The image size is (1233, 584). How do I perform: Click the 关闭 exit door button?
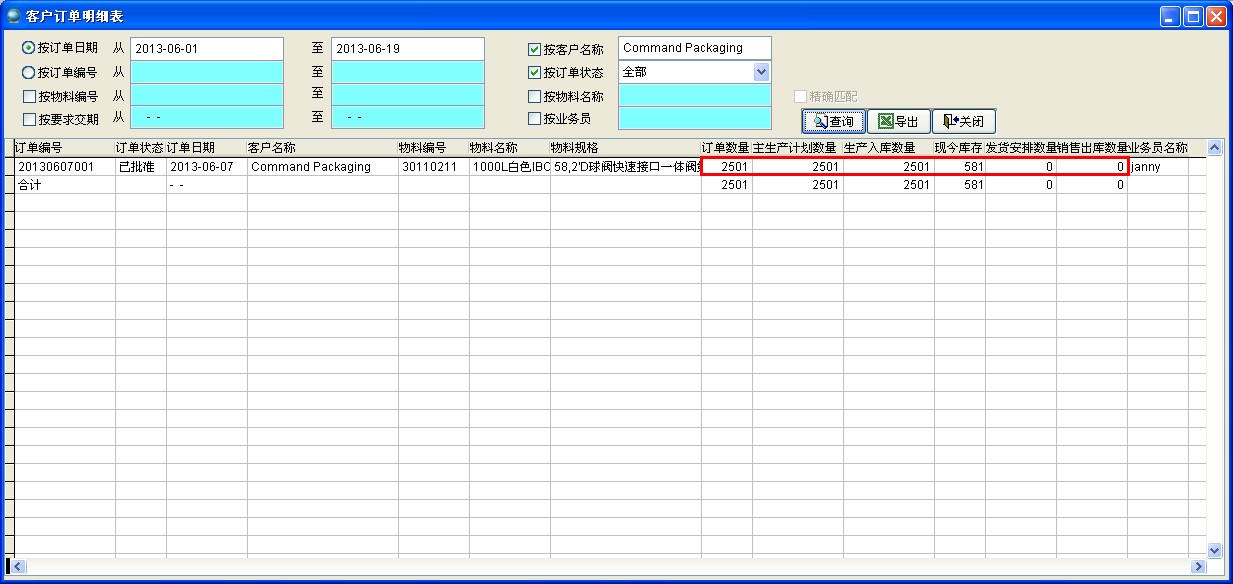963,121
